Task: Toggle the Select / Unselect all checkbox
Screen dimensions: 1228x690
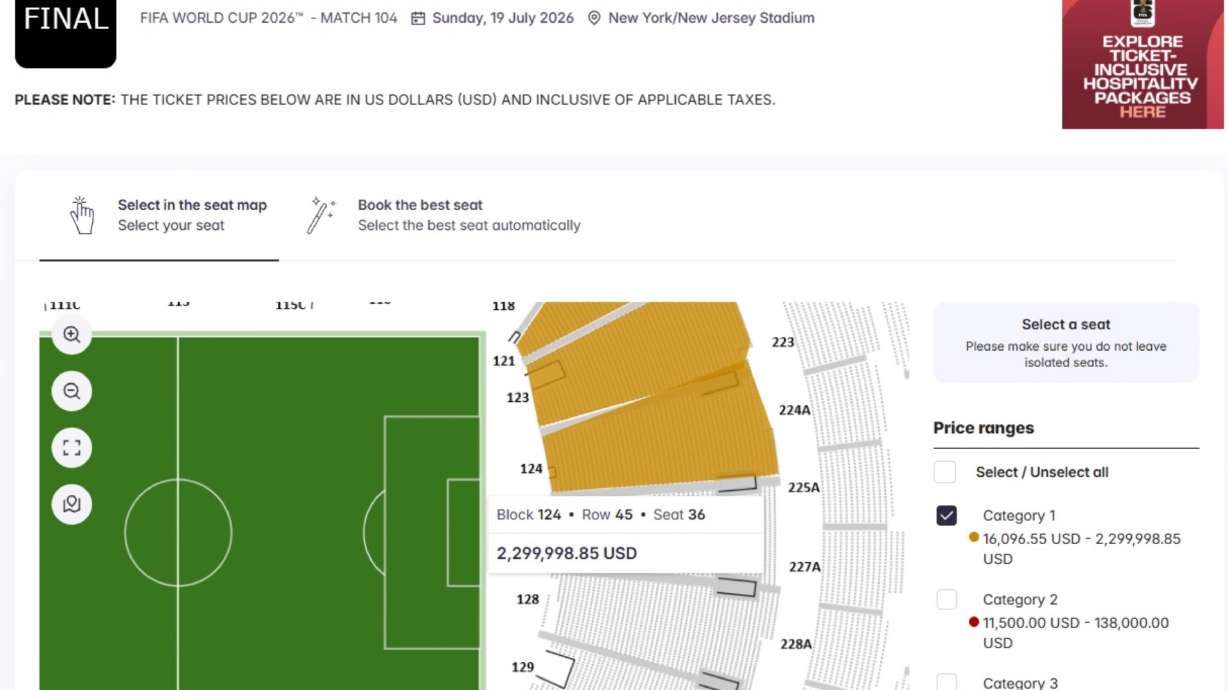Action: [x=947, y=472]
